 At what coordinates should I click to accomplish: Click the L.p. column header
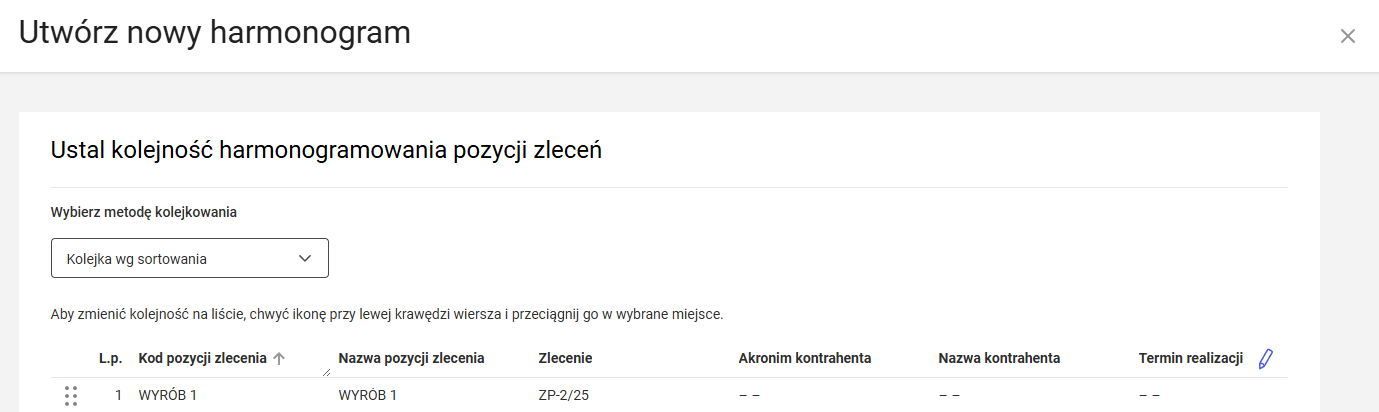[110, 358]
